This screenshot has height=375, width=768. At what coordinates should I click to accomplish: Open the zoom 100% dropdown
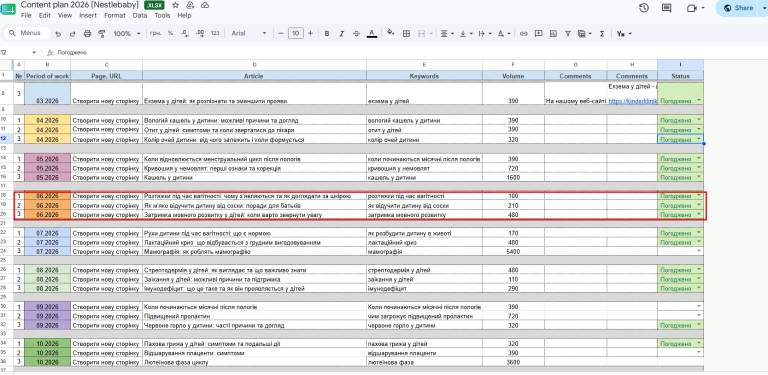127,34
